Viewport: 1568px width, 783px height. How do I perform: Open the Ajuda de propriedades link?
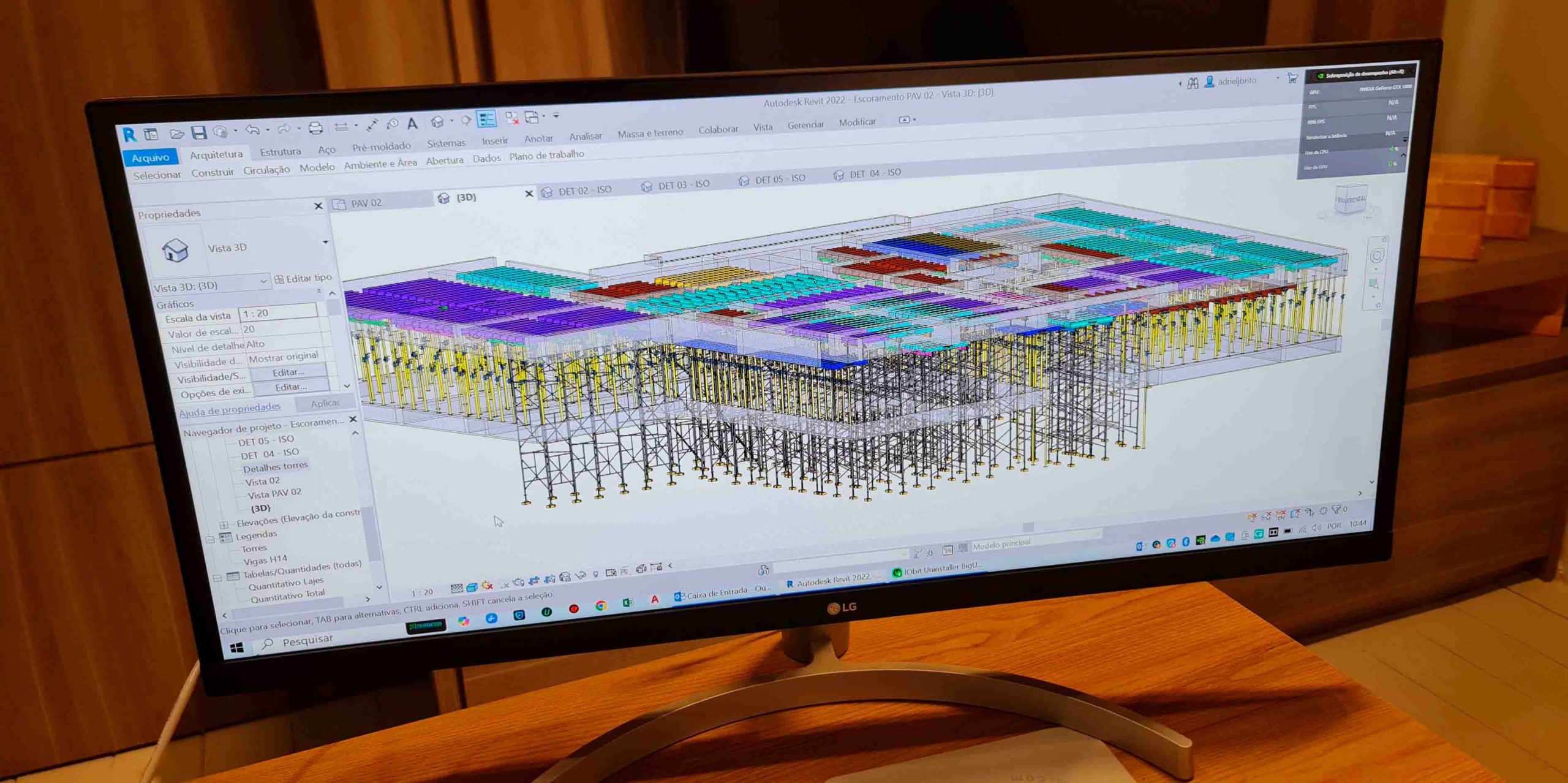[230, 409]
